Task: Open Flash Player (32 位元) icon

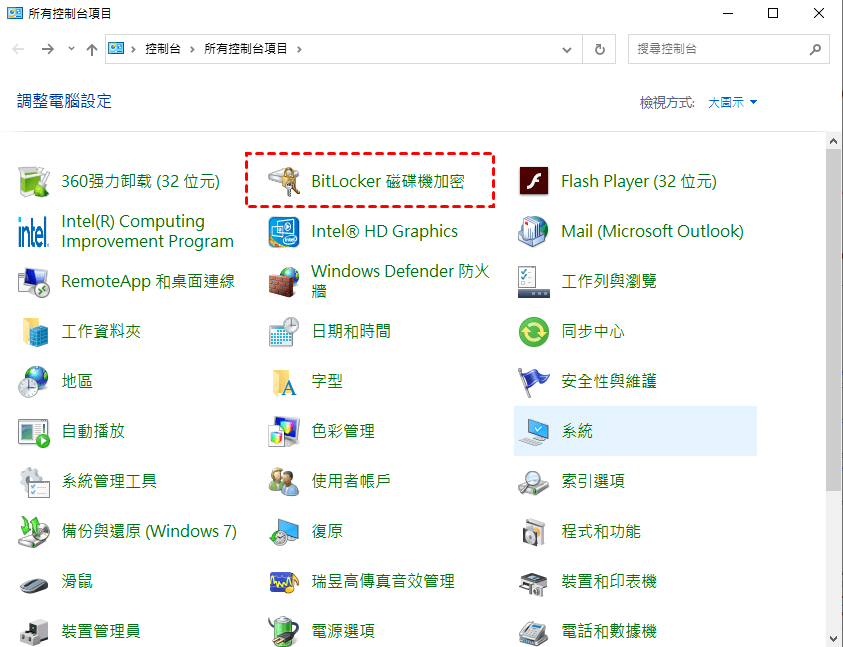Action: pyautogui.click(x=533, y=181)
